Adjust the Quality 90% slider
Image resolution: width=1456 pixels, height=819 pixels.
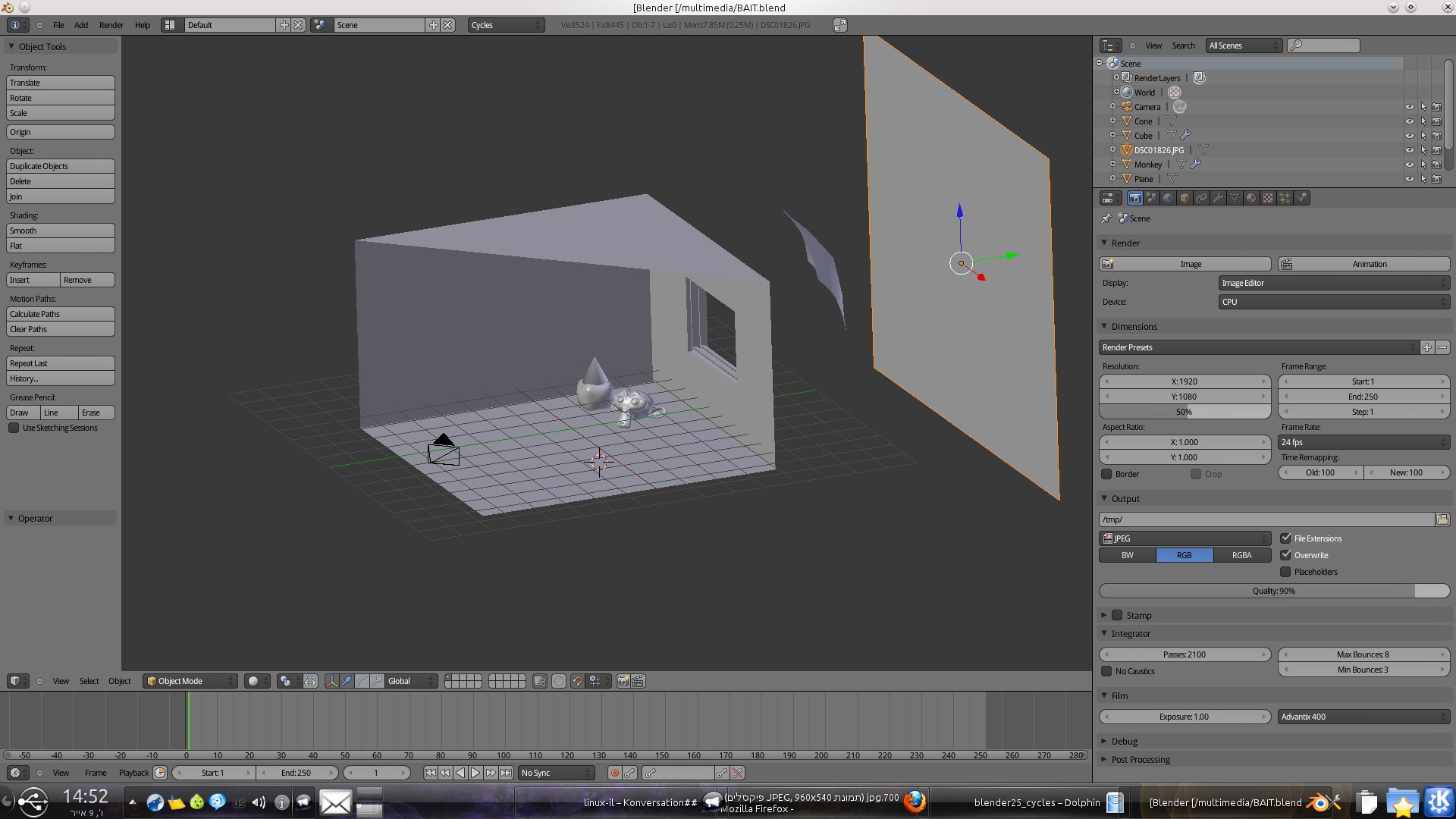[x=1274, y=591]
